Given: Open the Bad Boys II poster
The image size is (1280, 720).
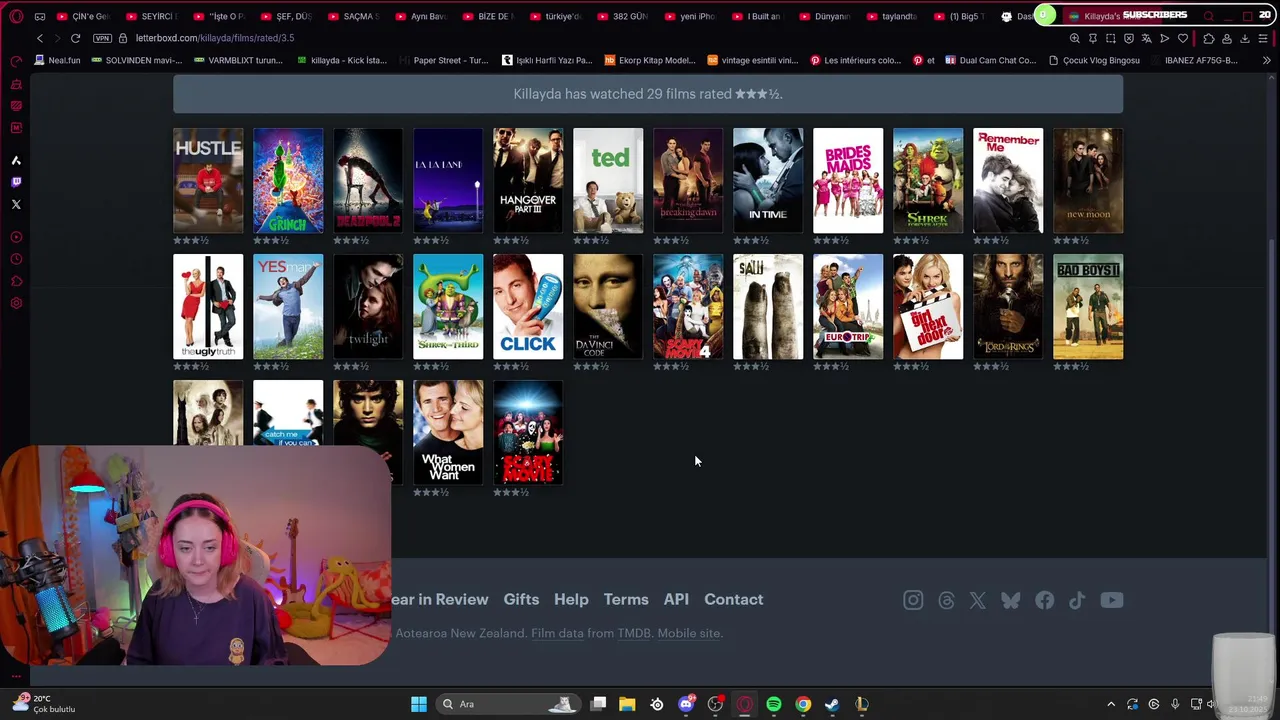Looking at the screenshot, I should 1088,307.
